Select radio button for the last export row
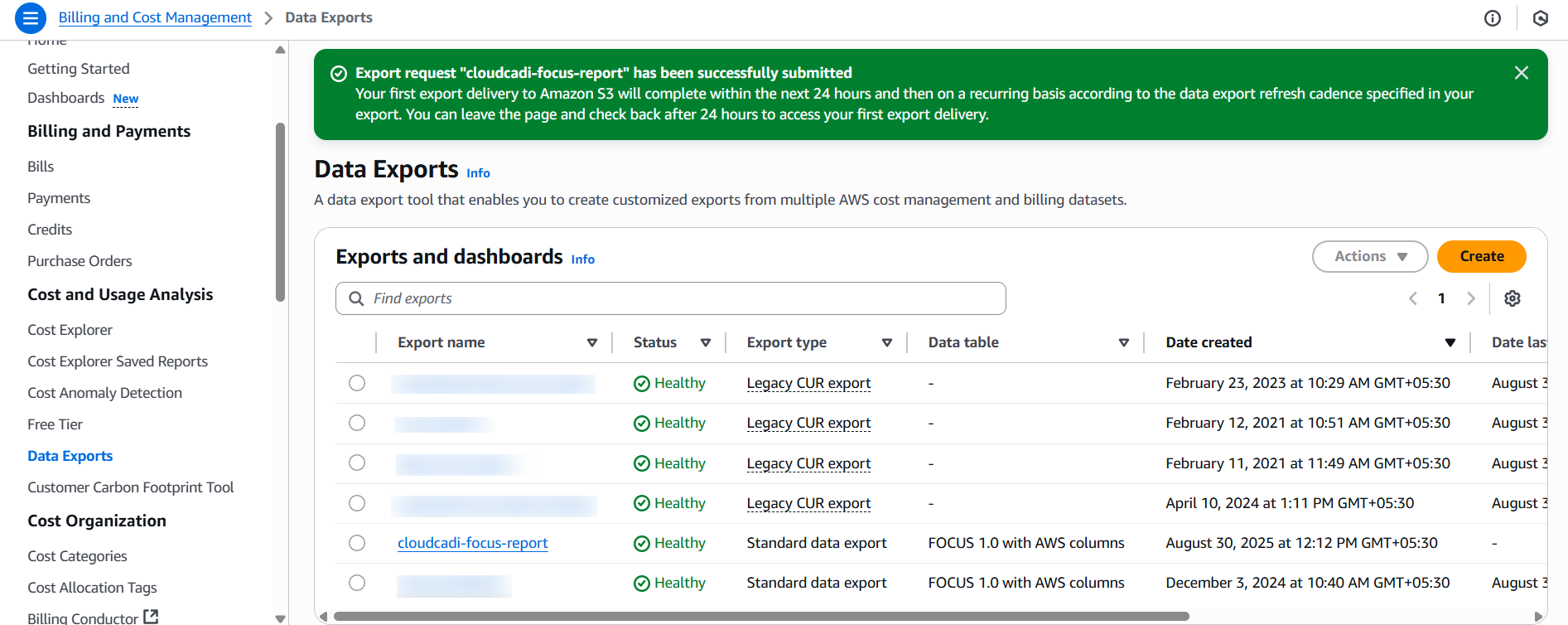1568x625 pixels. (x=357, y=583)
